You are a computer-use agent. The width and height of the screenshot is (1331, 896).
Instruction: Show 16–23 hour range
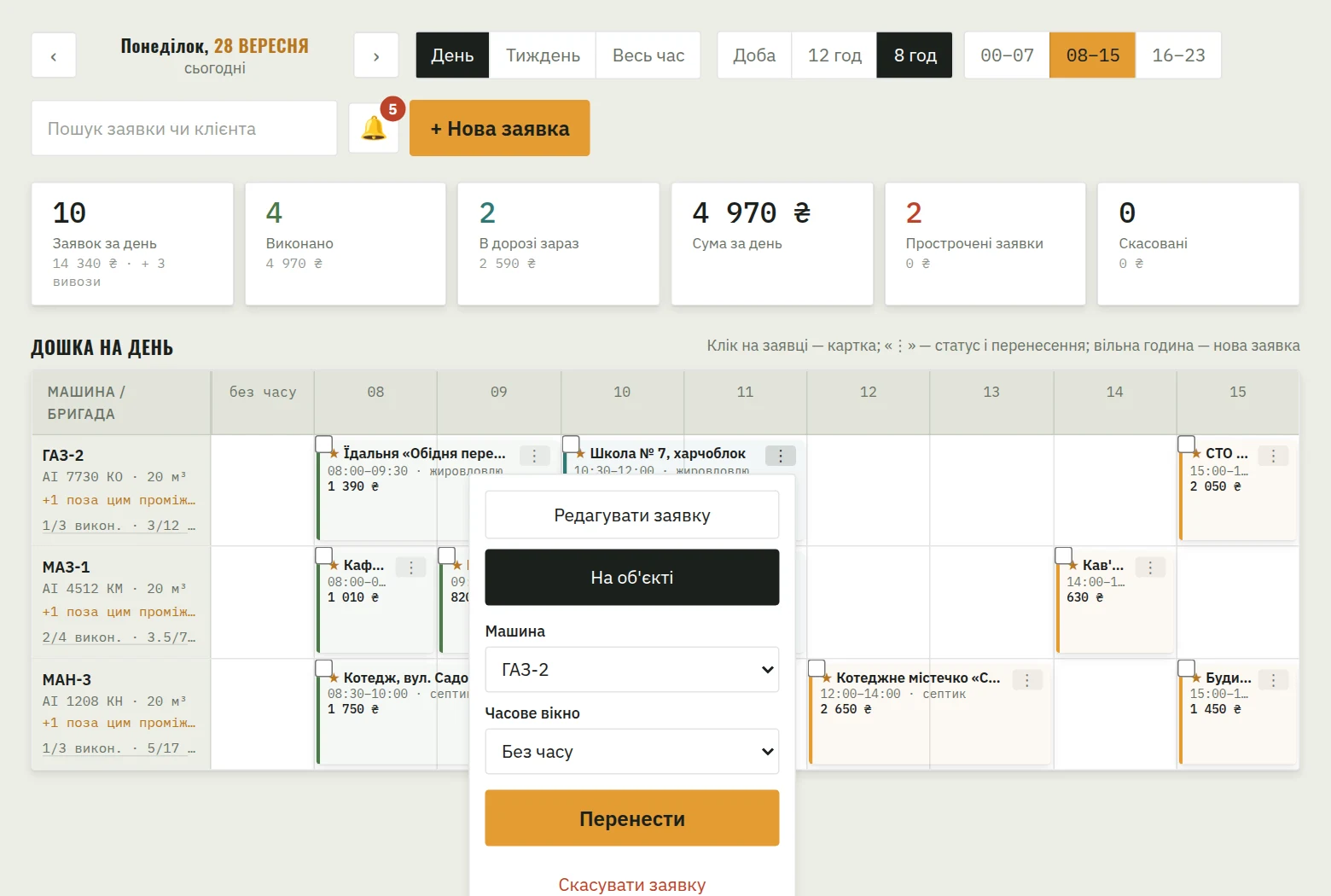pos(1178,55)
